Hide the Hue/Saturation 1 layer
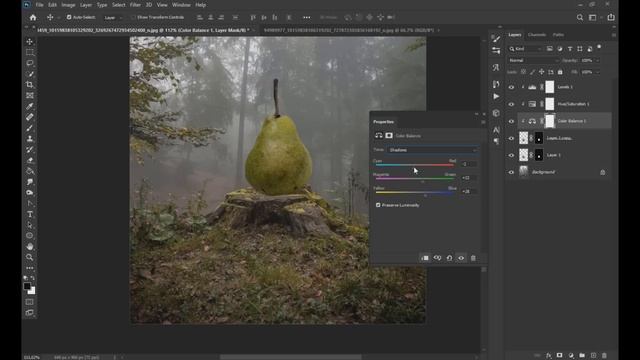 click(x=511, y=104)
